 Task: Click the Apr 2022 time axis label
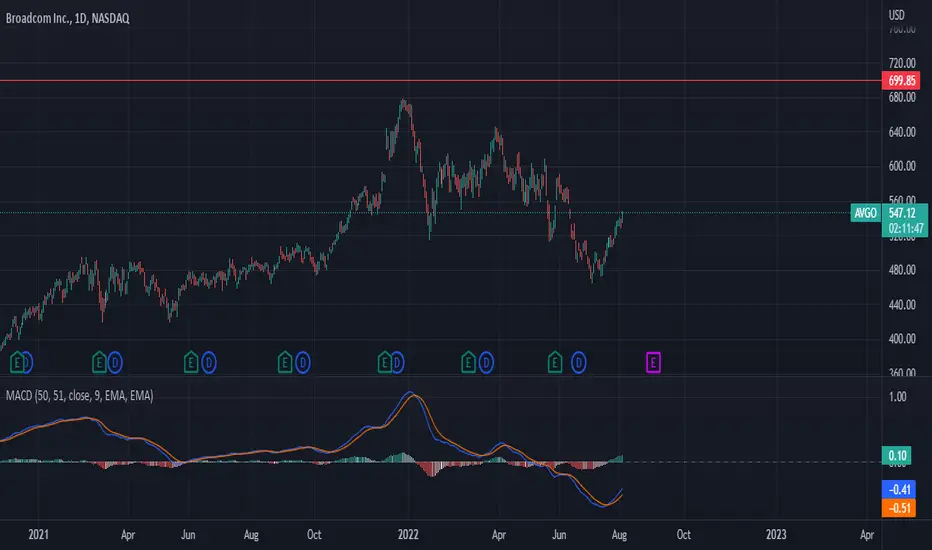[499, 535]
